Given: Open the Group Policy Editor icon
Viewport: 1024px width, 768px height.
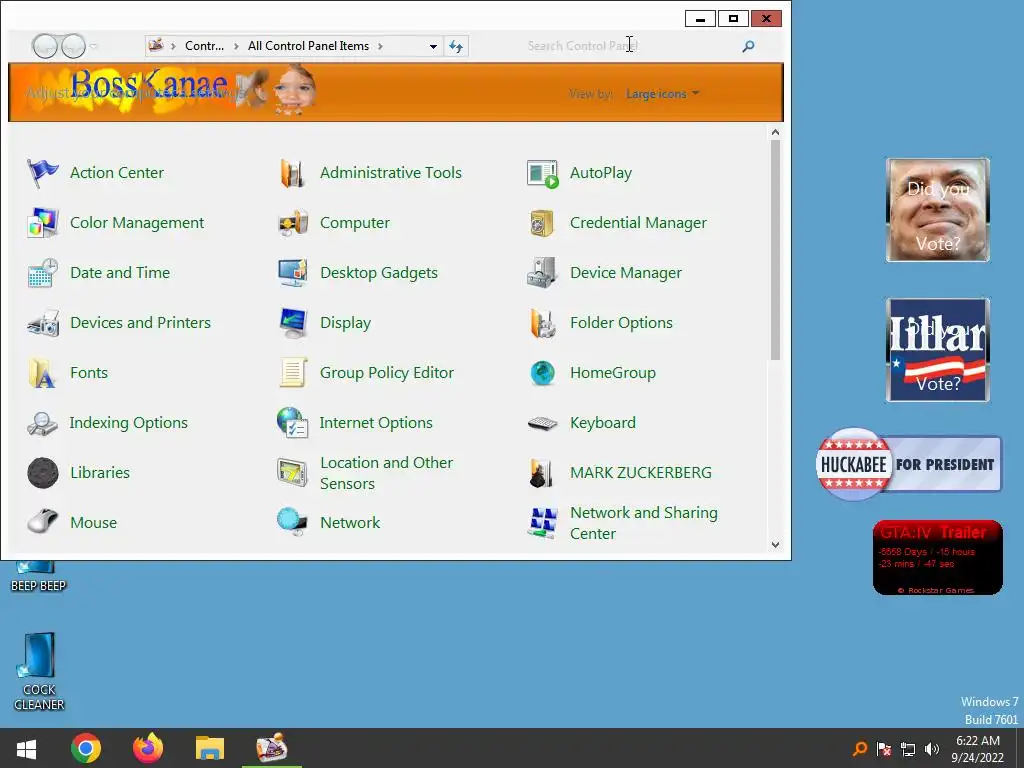Looking at the screenshot, I should [x=293, y=373].
